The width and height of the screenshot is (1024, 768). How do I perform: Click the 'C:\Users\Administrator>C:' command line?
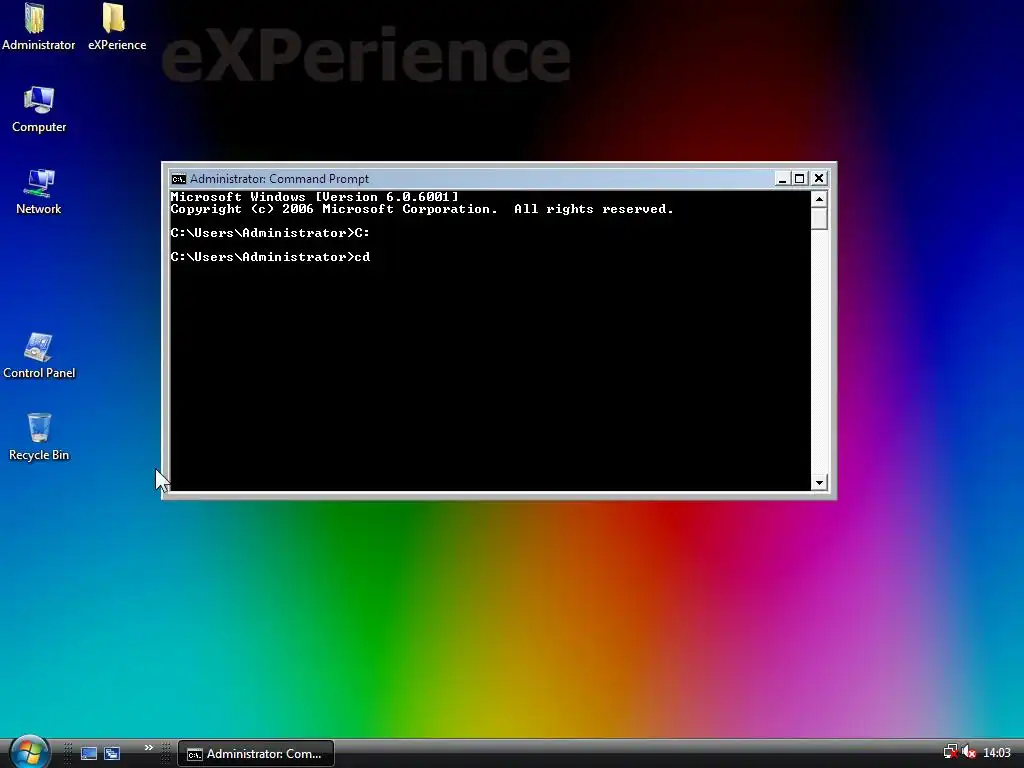click(270, 233)
